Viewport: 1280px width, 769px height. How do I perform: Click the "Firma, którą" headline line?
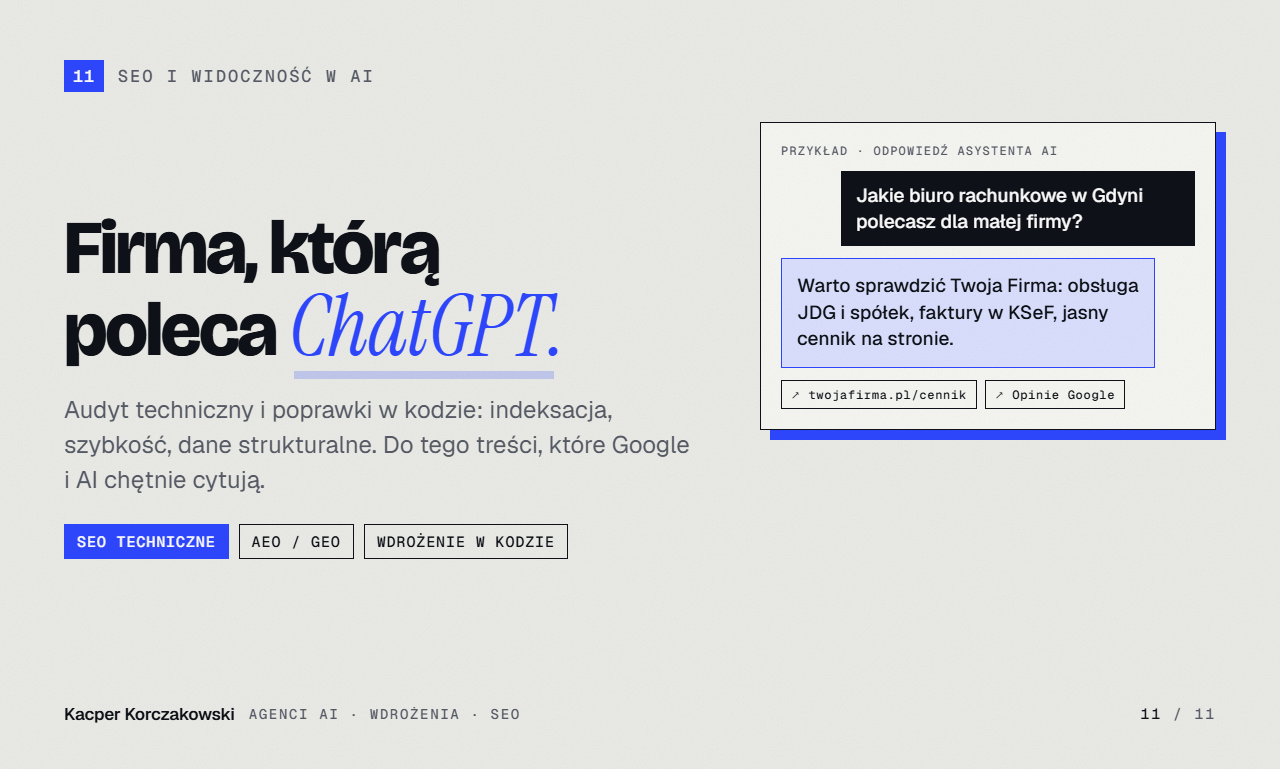point(252,250)
